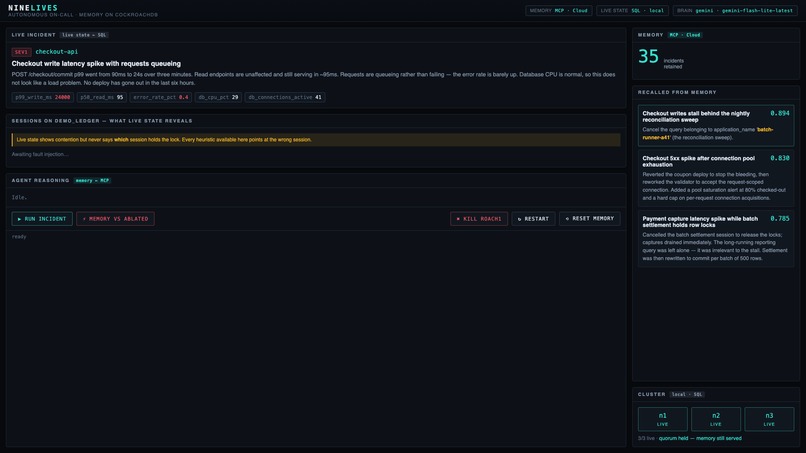Start the Memory vs Ablated comparison
This screenshot has width=806, height=453.
tap(115, 219)
